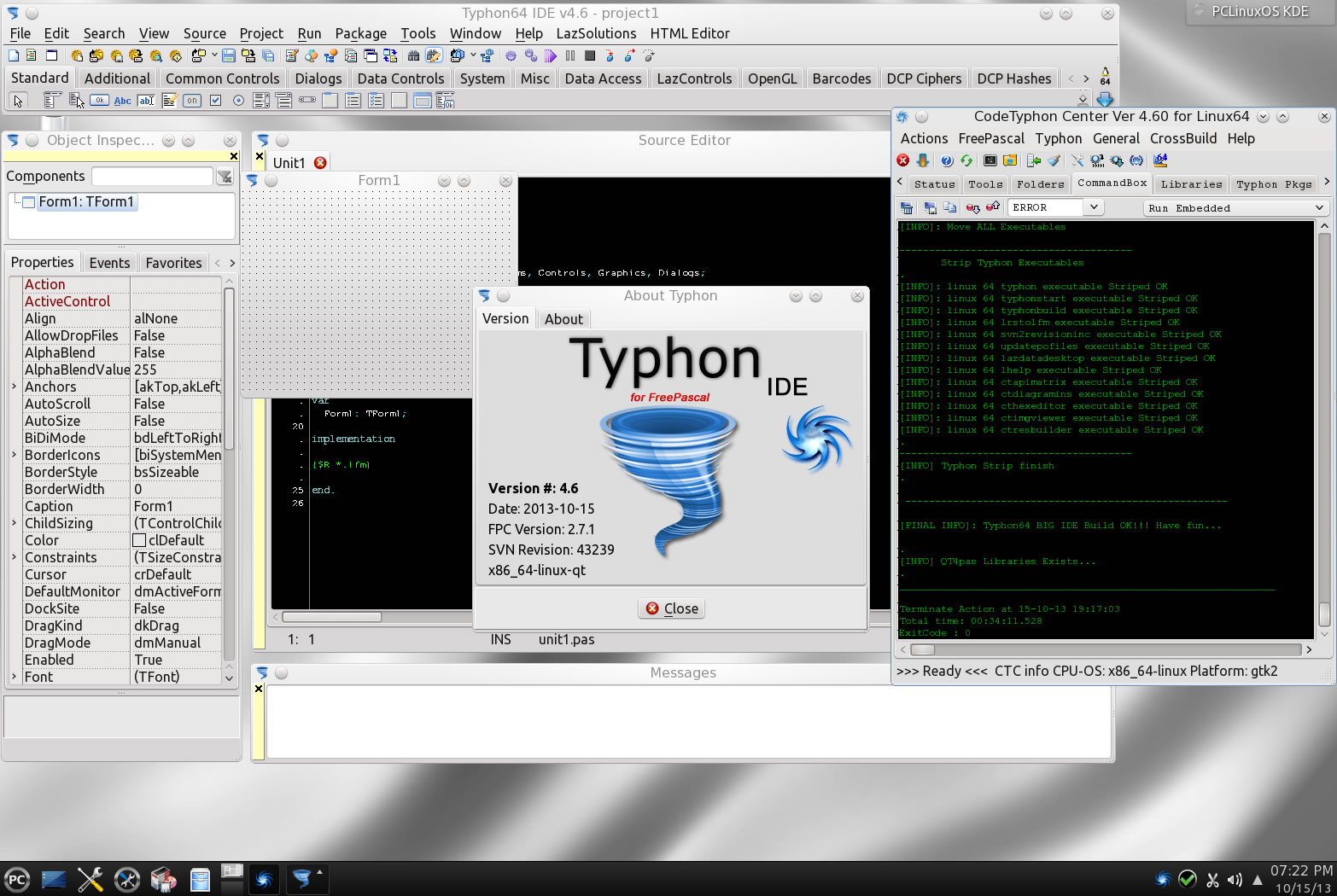
Task: Click the New Form toolbar icon
Action: pyautogui.click(x=51, y=55)
